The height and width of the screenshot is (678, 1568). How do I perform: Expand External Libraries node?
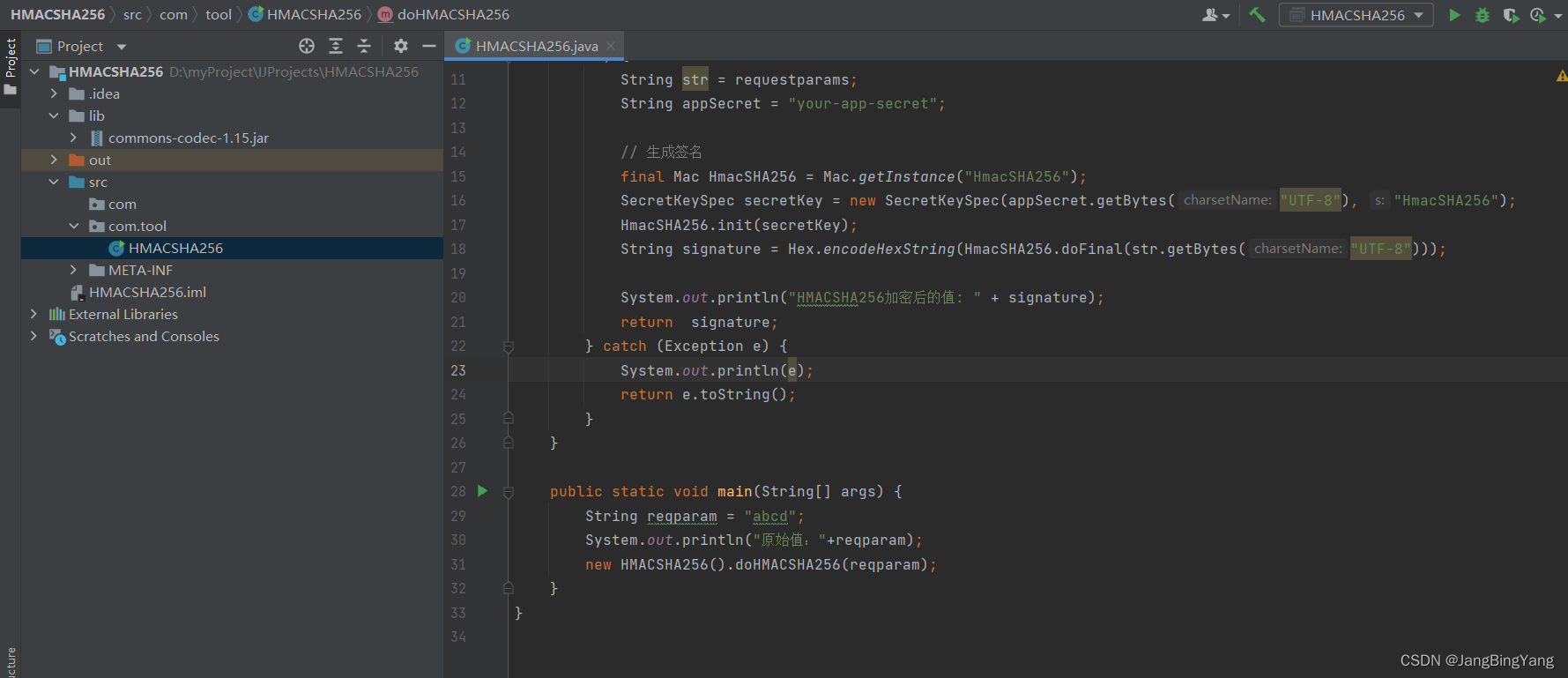tap(34, 314)
